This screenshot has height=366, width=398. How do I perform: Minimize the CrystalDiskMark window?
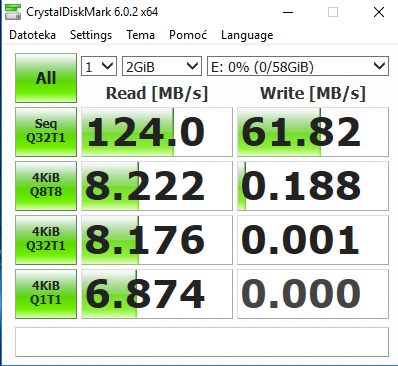(288, 12)
